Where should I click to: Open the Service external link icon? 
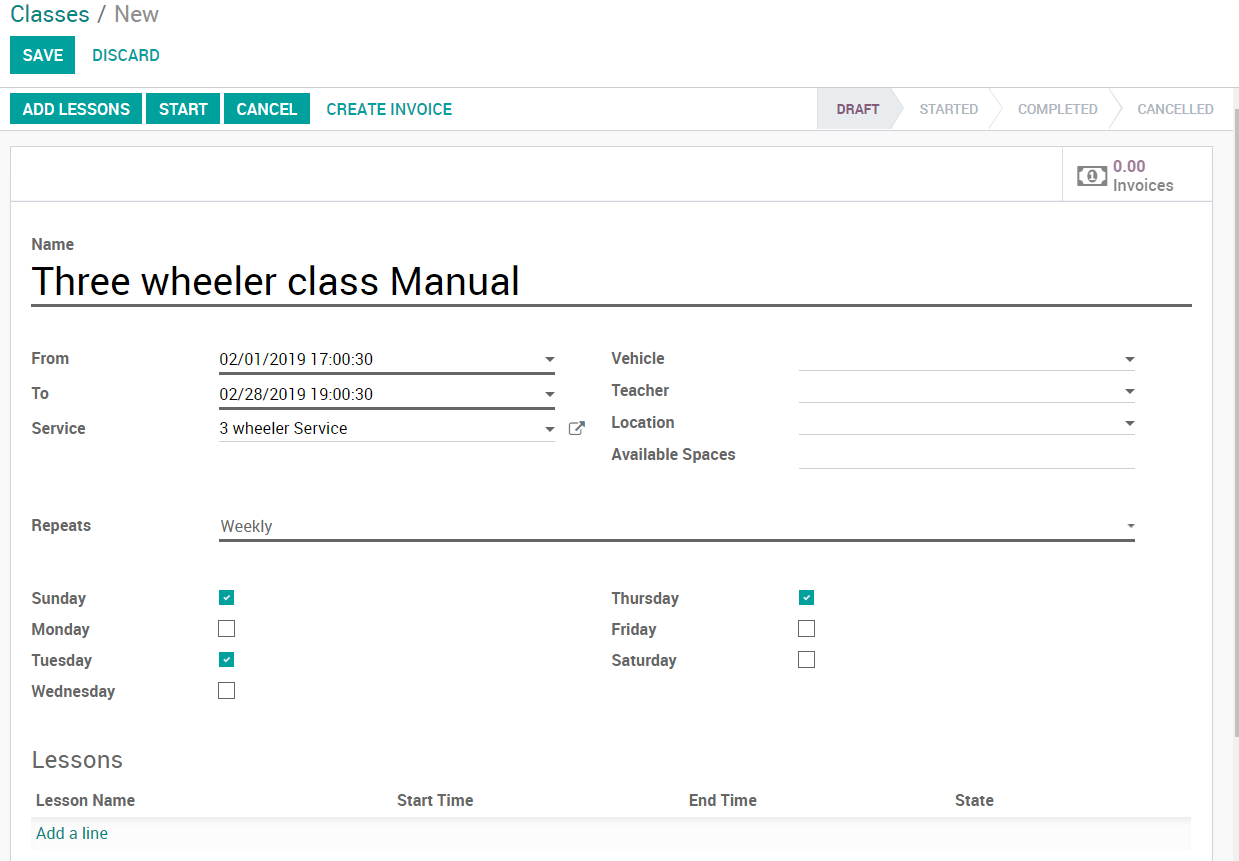(576, 428)
